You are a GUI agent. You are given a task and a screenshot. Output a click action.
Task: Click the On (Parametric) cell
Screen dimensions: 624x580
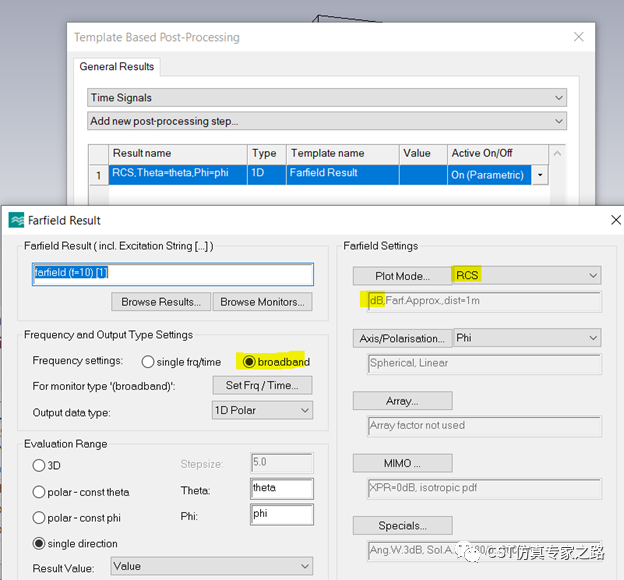489,175
